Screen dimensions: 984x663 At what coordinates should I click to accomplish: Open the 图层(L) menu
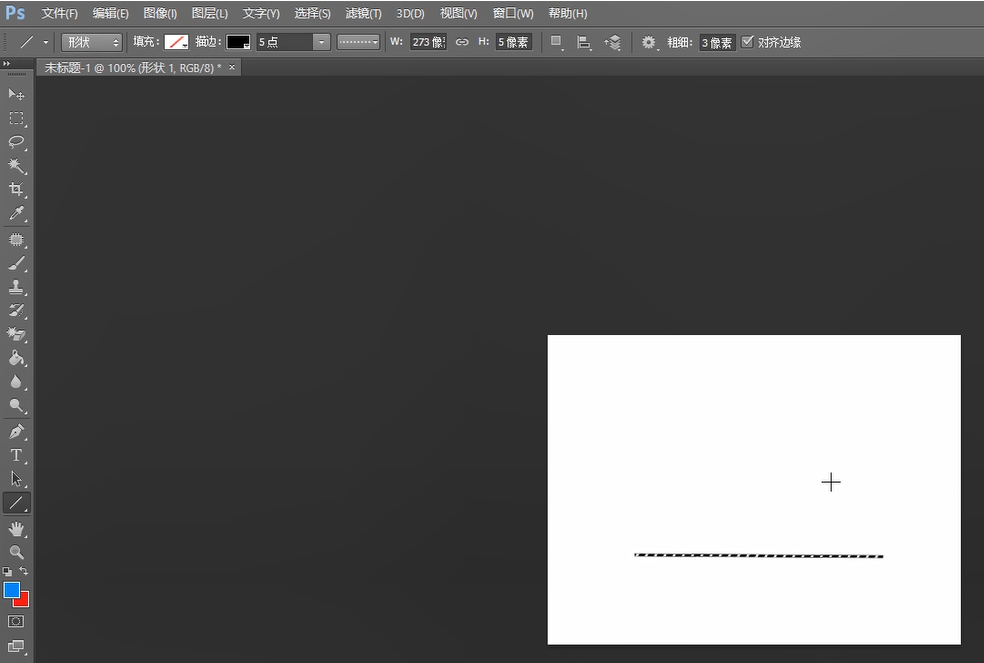click(x=209, y=13)
